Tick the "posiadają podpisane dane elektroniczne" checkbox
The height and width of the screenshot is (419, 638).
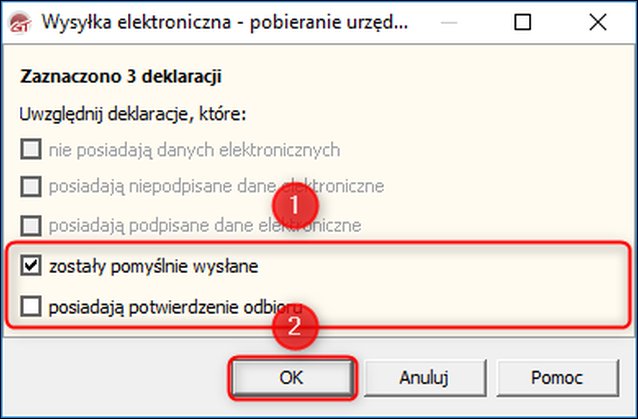click(x=31, y=225)
